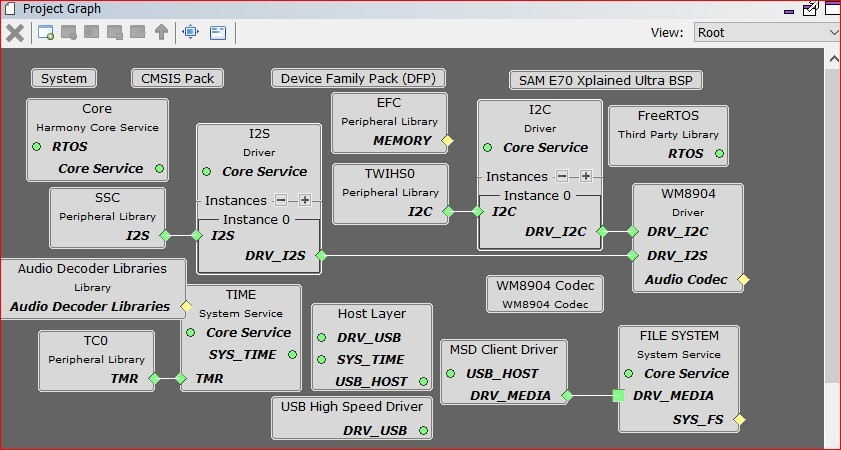Click the green DRV_MEDIA square on FILE SYSTEM
Screen dimensions: 841x450
tap(618, 396)
